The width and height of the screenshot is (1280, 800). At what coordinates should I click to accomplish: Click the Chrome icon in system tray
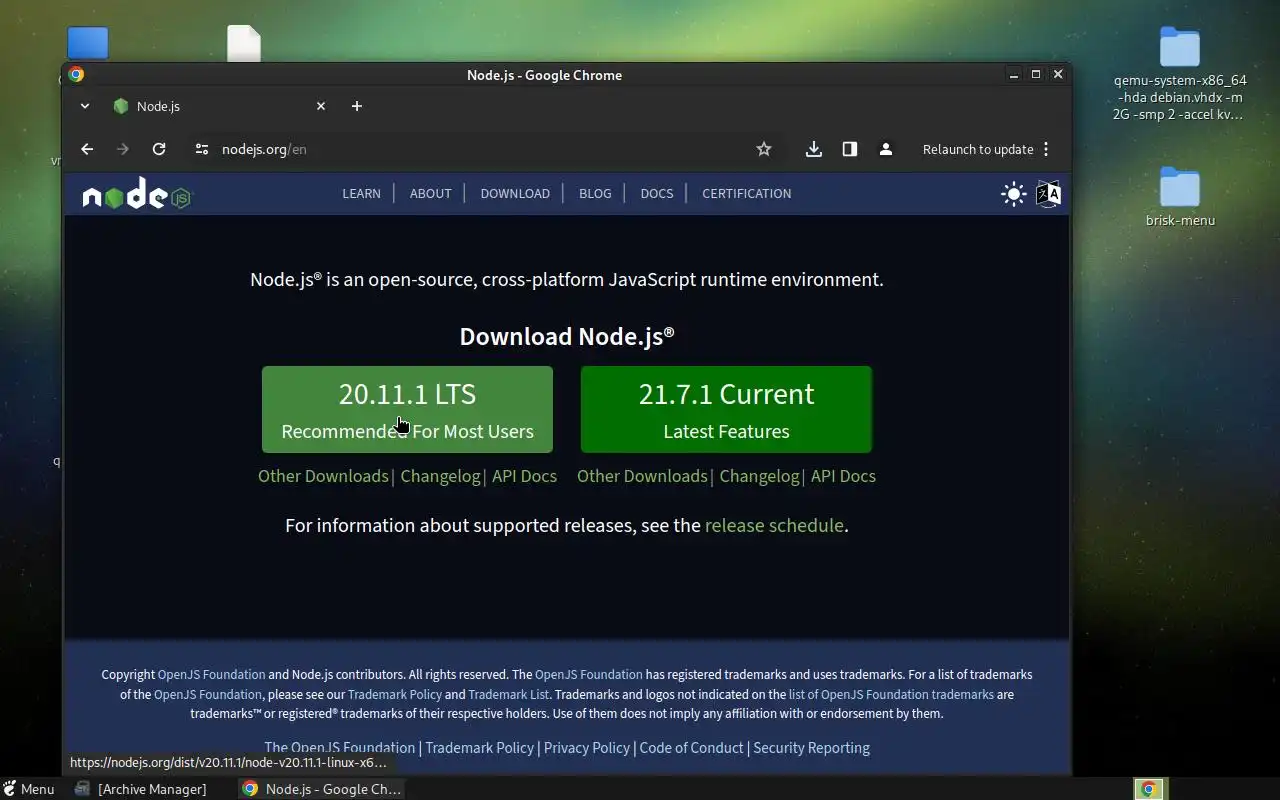tap(1149, 789)
